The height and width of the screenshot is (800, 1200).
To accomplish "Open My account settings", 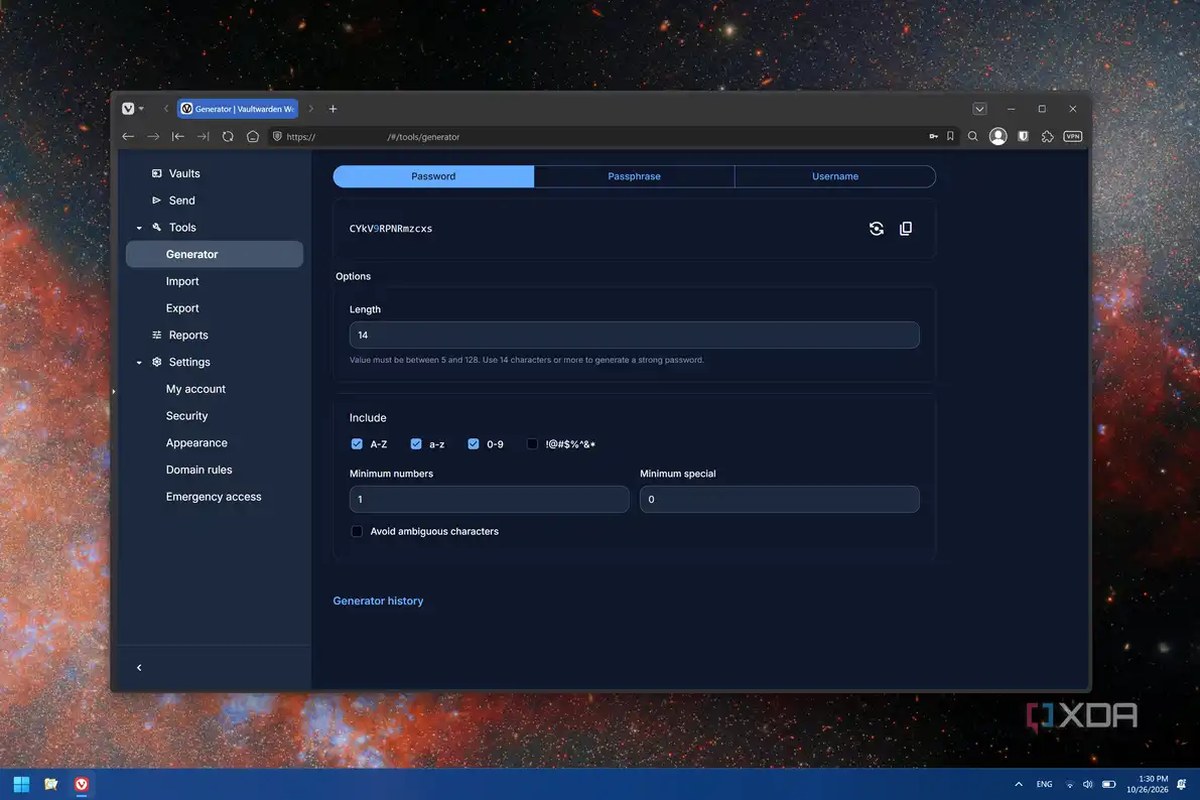I will point(196,389).
